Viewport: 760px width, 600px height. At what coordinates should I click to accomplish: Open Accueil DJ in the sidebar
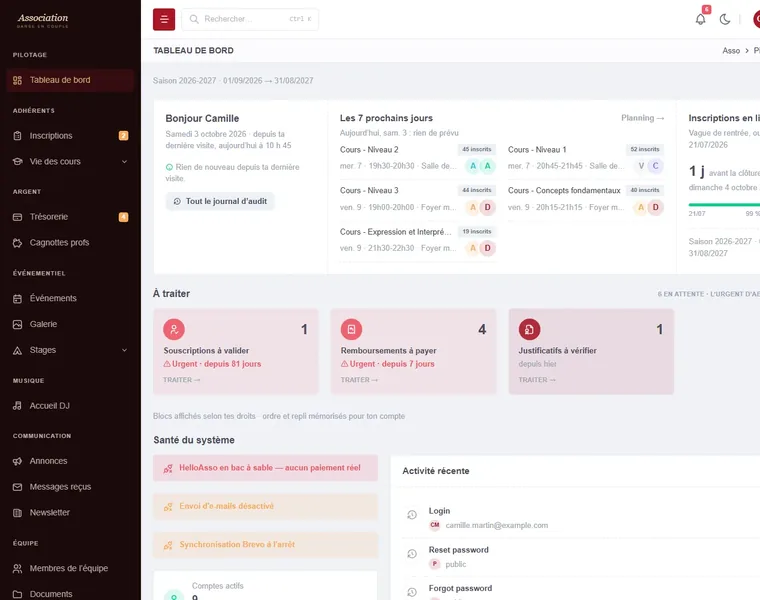click(70, 406)
